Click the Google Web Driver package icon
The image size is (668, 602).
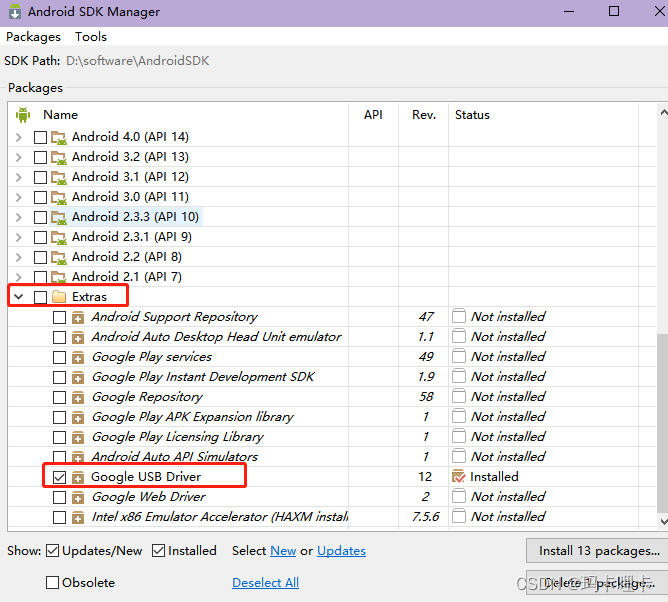click(78, 498)
